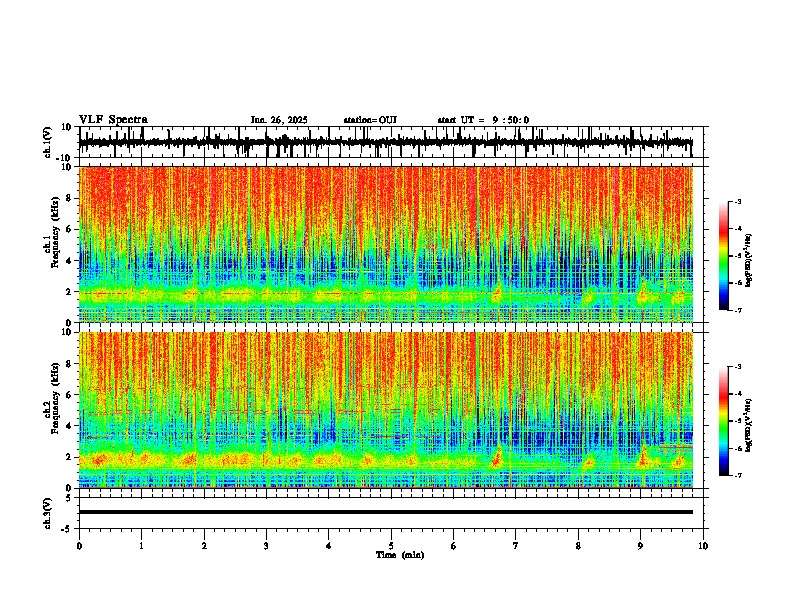This screenshot has width=792, height=612.
Task: Click the time axis tick label '10'
Action: (x=703, y=546)
